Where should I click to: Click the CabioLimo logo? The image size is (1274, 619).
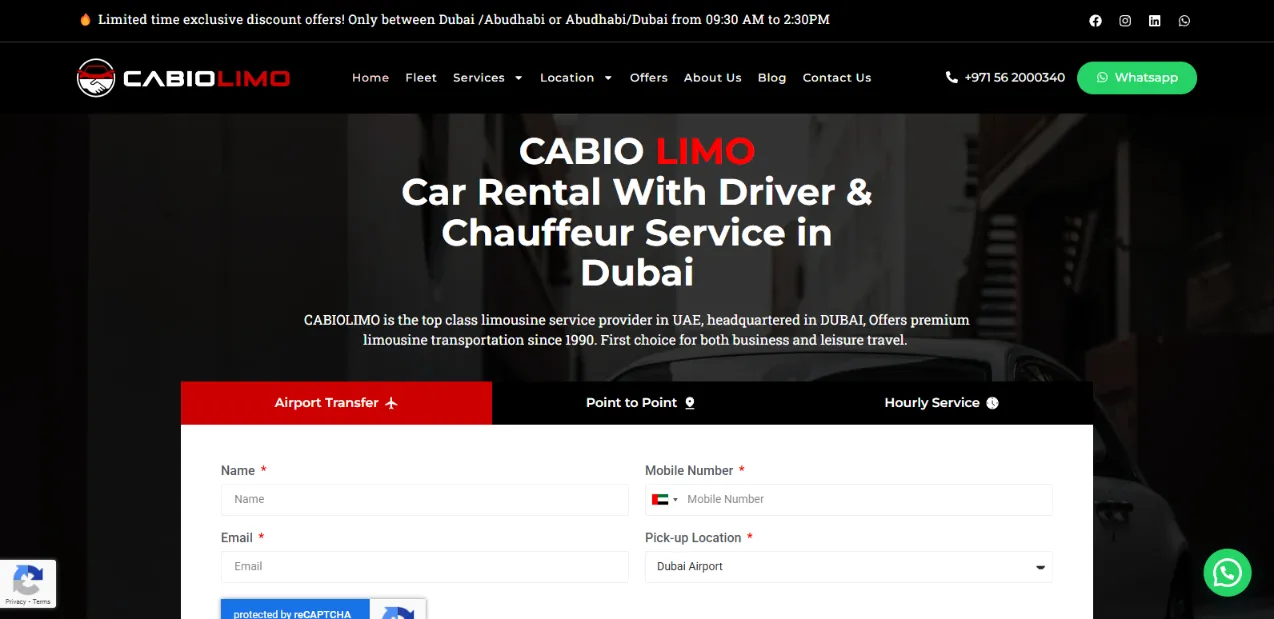point(184,78)
